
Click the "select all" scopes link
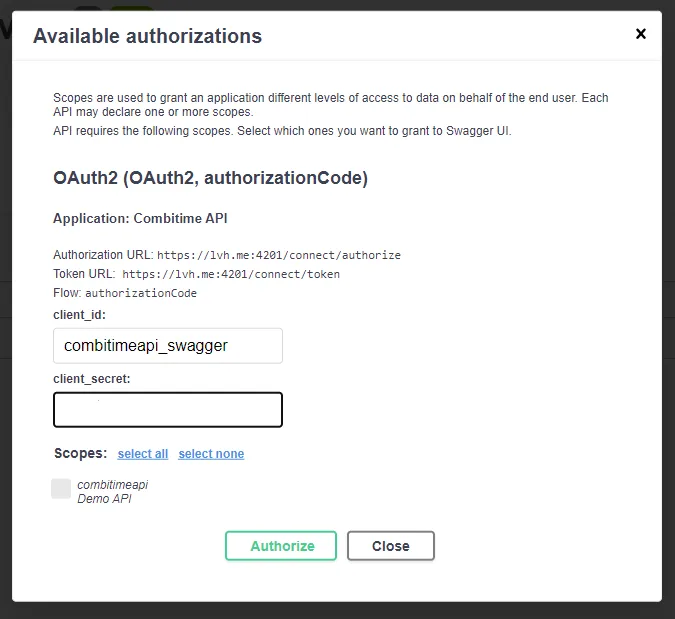tap(143, 454)
